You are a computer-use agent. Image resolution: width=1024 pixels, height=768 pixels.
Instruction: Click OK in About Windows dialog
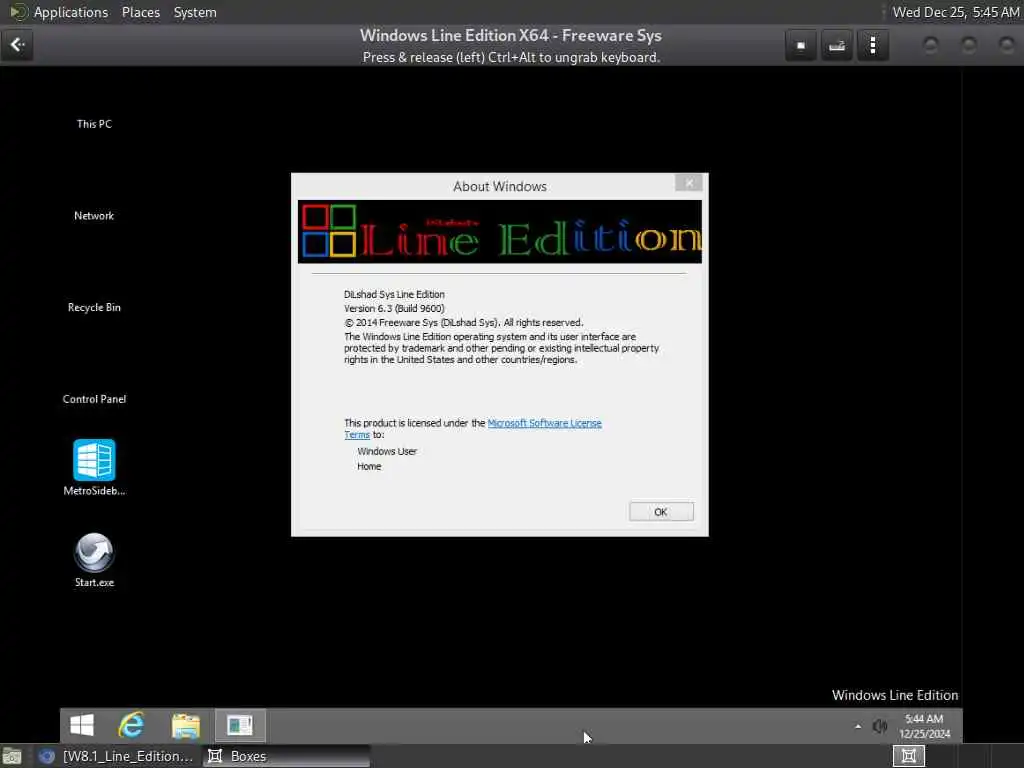pyautogui.click(x=661, y=512)
